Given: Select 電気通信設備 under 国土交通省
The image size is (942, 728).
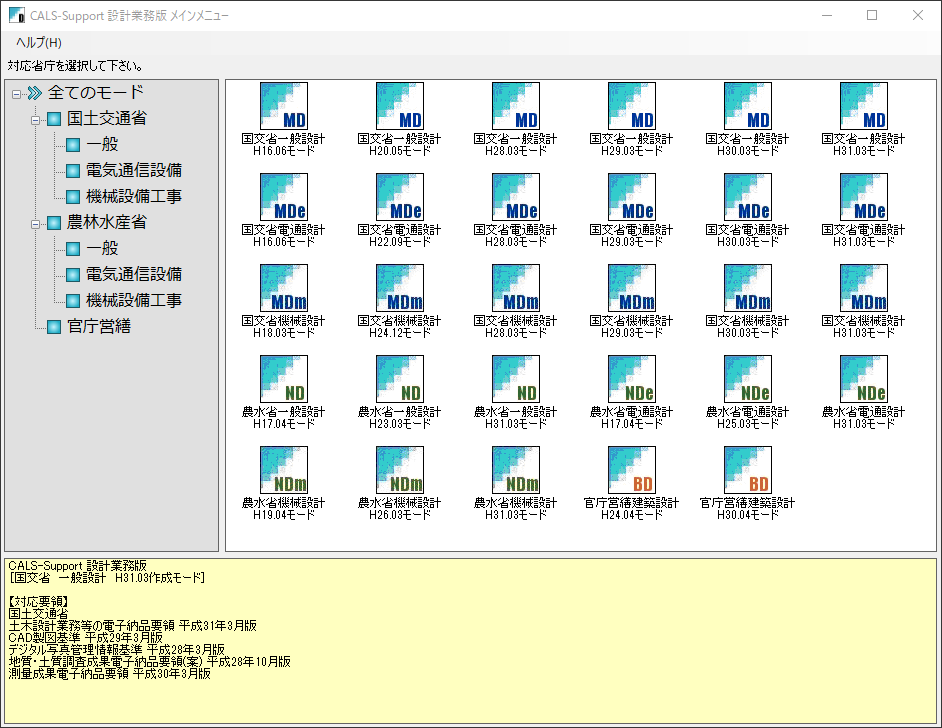Looking at the screenshot, I should click(x=134, y=171).
